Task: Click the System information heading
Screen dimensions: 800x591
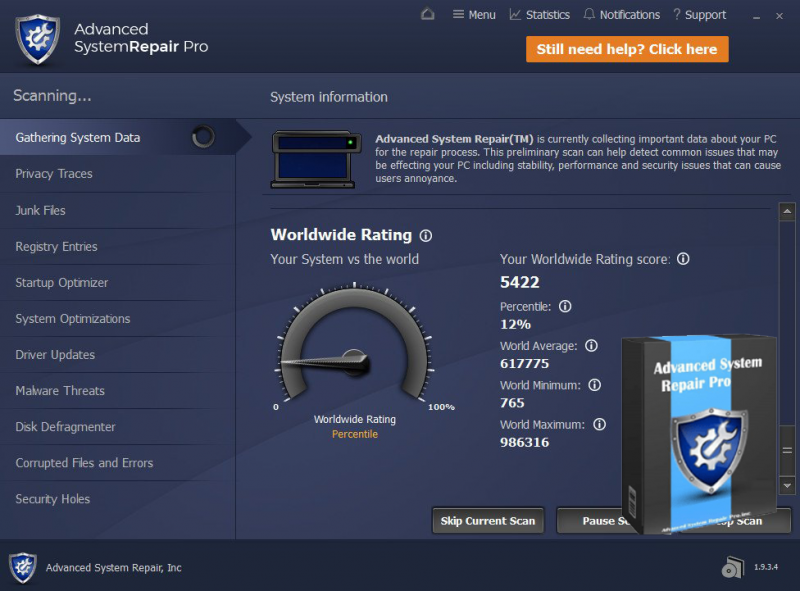Action: coord(329,97)
